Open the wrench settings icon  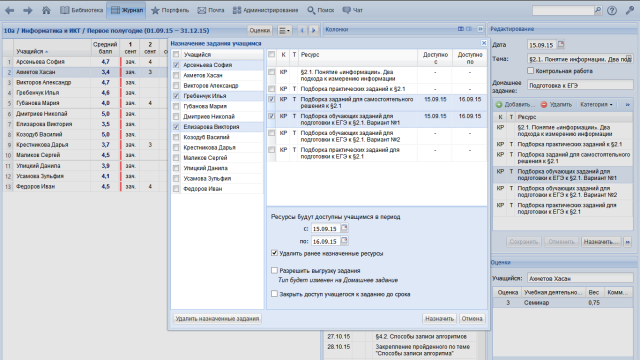pyautogui.click(x=630, y=11)
